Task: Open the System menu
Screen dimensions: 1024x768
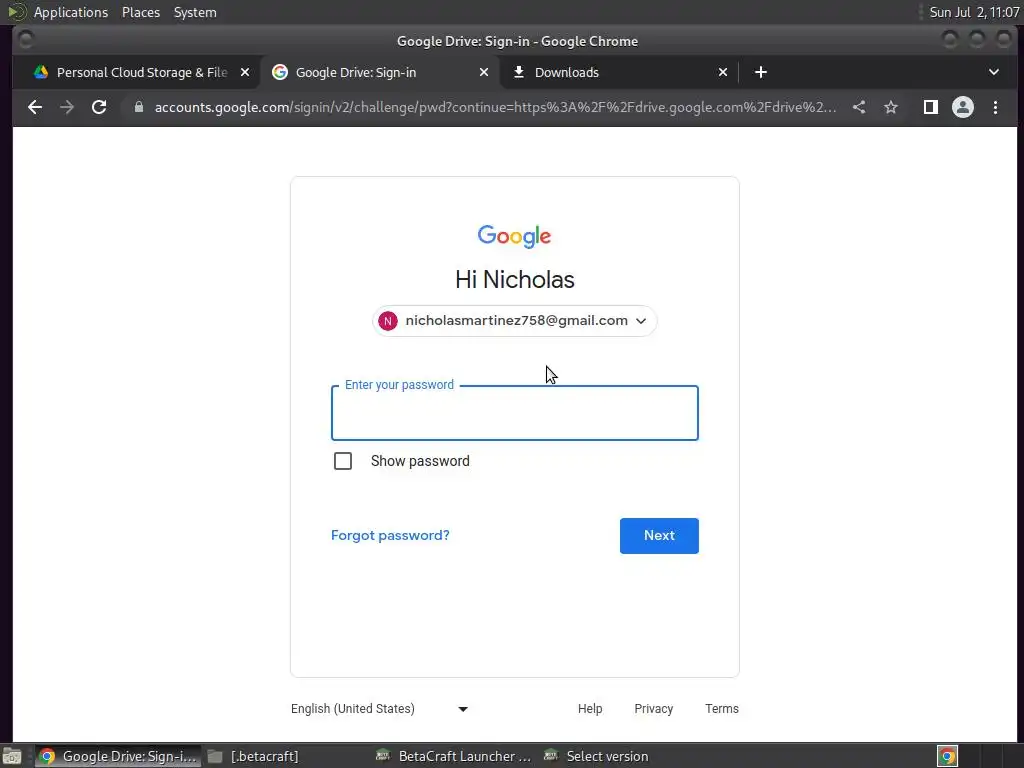Action: click(195, 12)
